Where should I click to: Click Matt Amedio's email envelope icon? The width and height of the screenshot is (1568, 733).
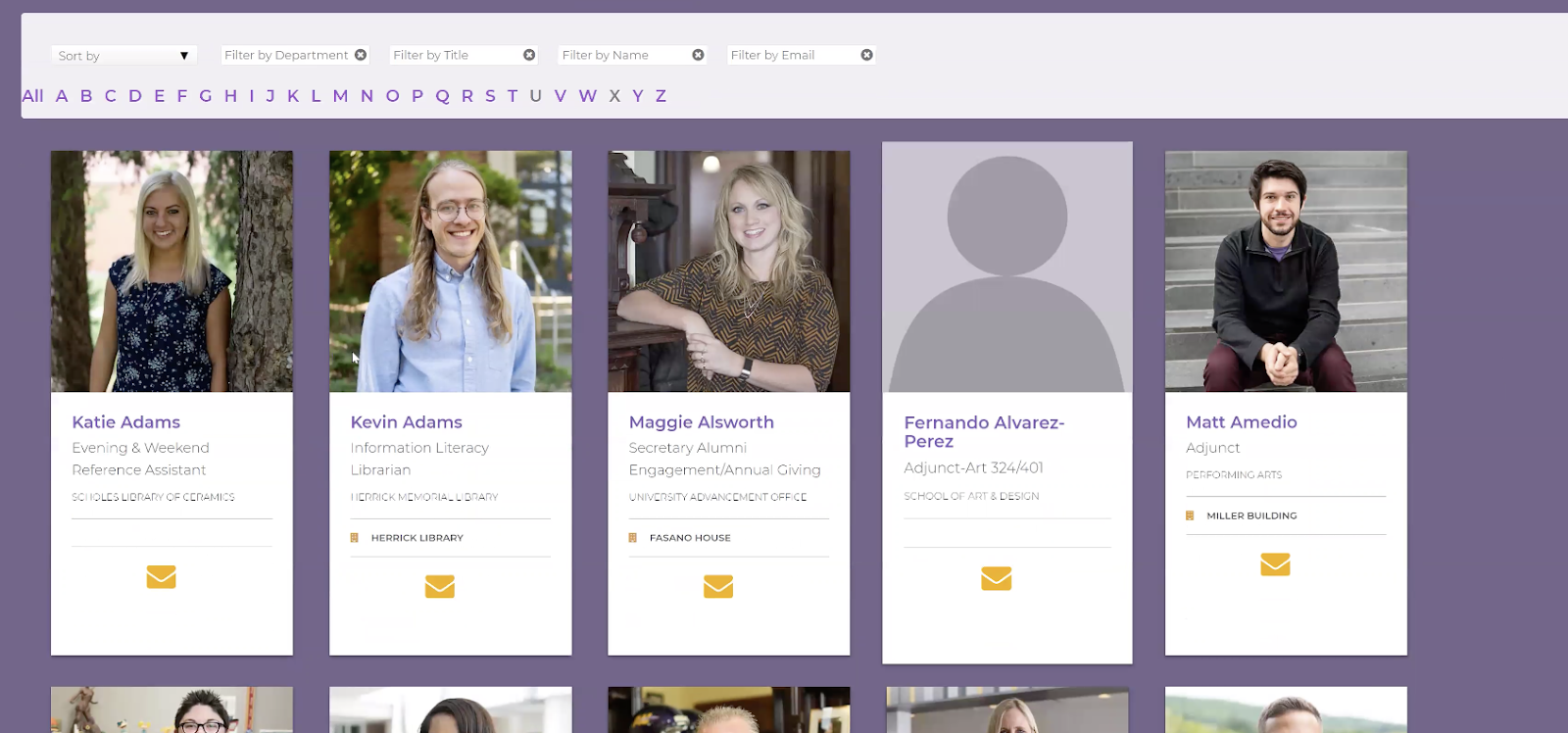[x=1274, y=564]
